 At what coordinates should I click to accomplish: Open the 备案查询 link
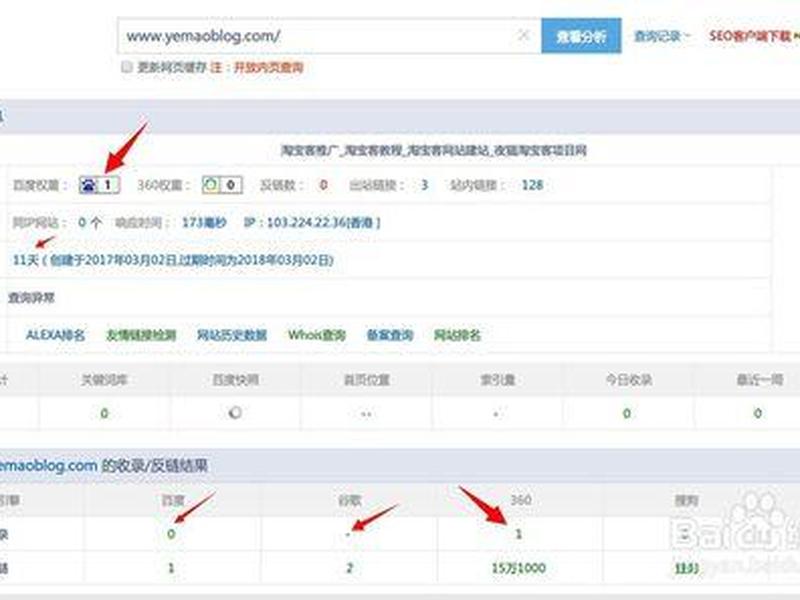pos(390,335)
